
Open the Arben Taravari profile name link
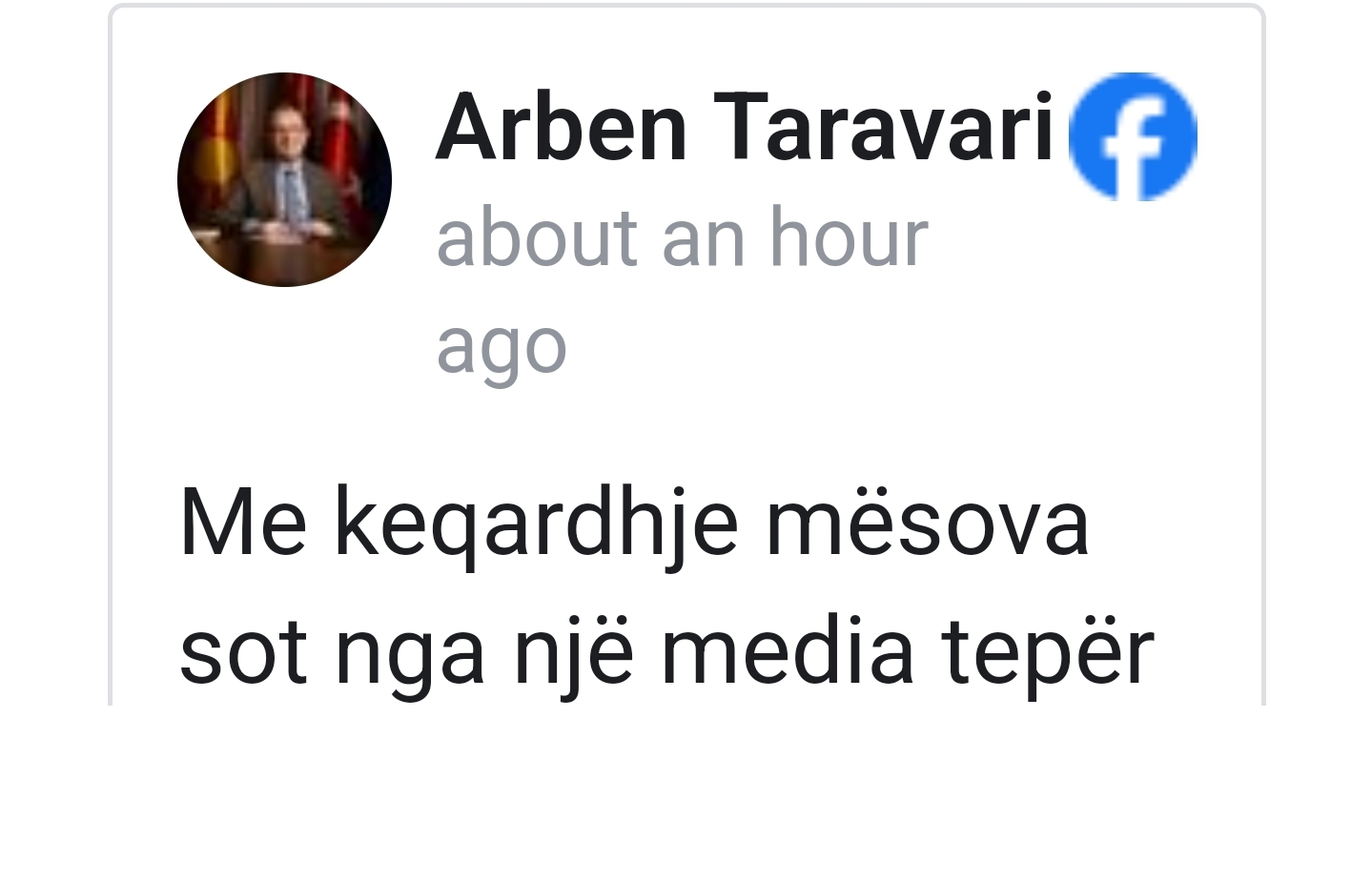tap(745, 127)
